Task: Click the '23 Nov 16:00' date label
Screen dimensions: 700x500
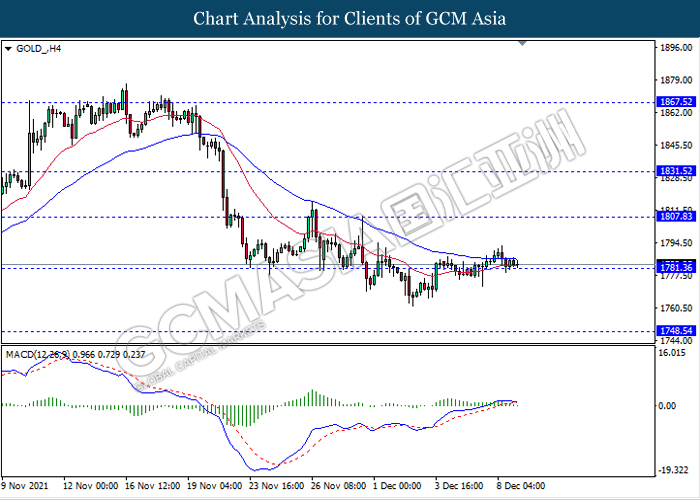Action: coord(278,486)
